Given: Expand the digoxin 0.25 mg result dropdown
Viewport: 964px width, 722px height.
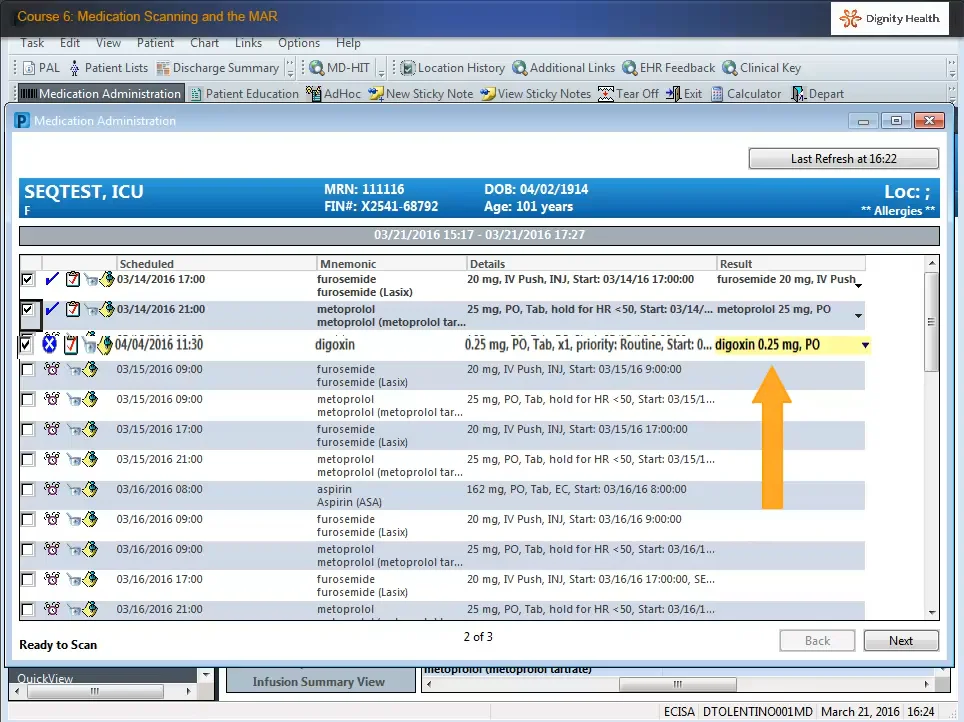Looking at the screenshot, I should 865,345.
